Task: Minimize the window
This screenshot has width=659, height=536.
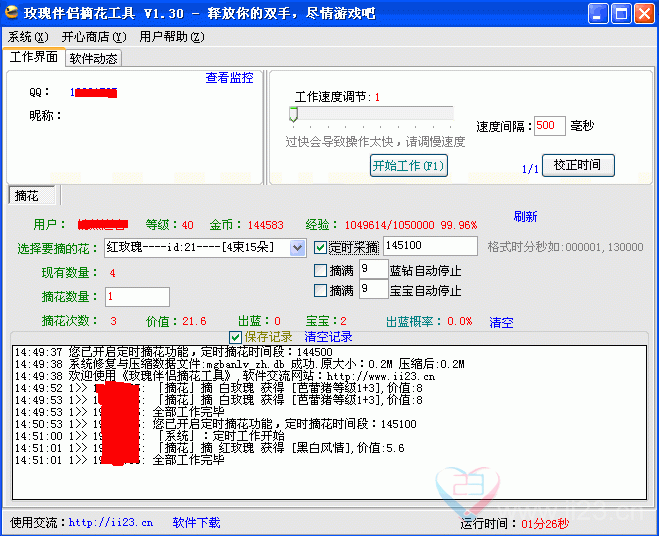Action: (598, 13)
